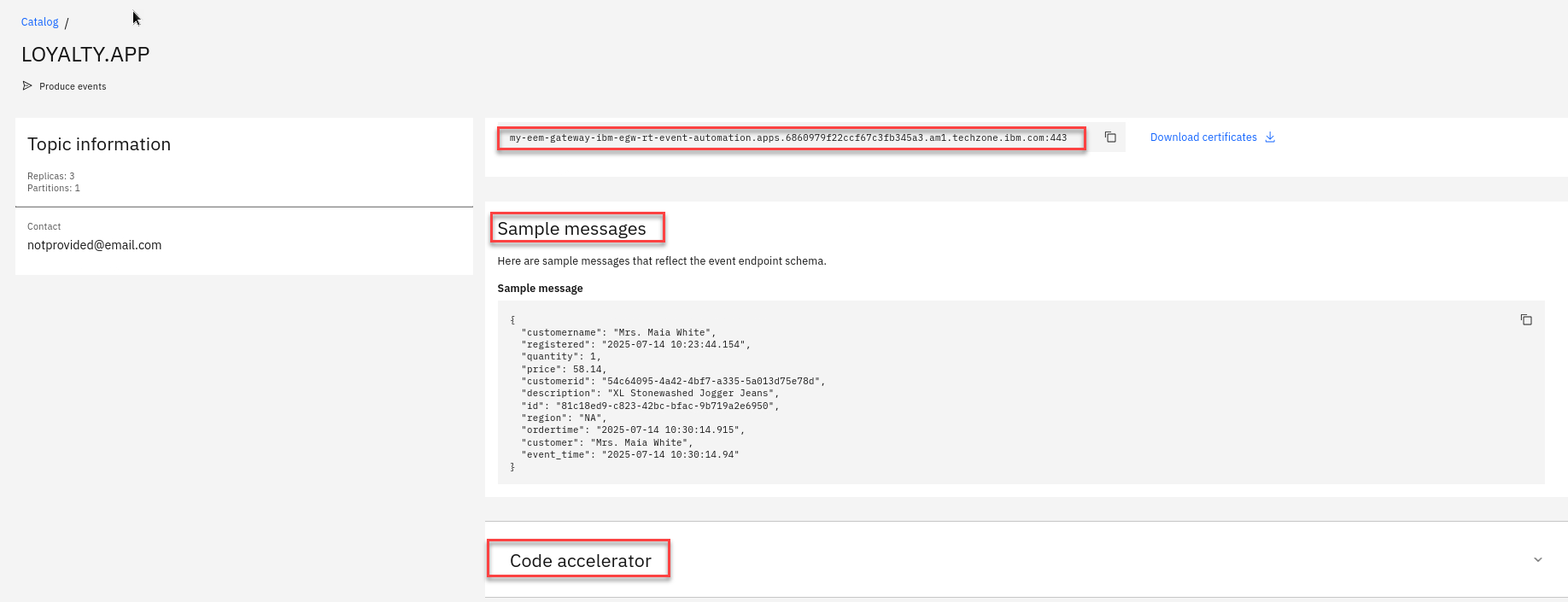Copy the gateway server address
1568x602 pixels.
pyautogui.click(x=1110, y=137)
